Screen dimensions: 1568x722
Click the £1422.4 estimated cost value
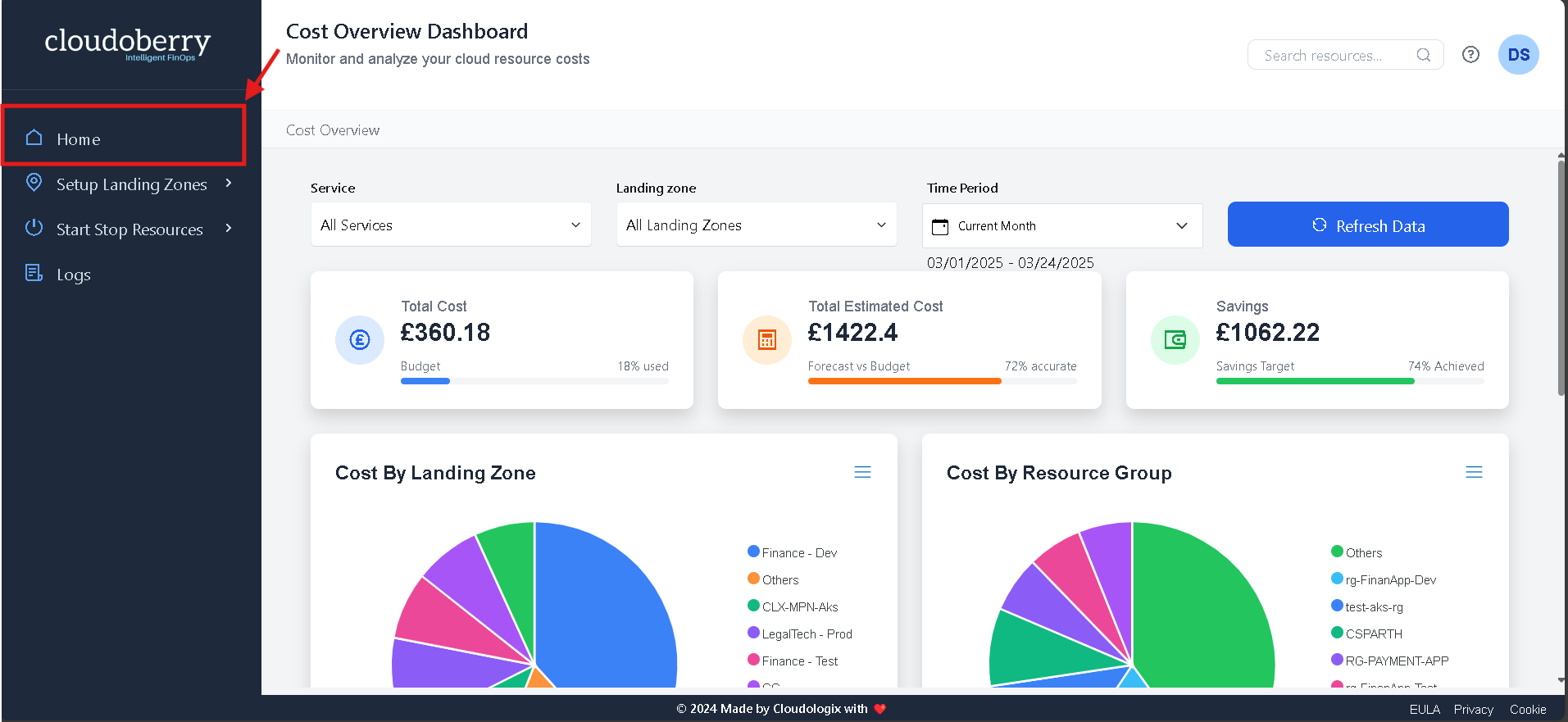pyautogui.click(x=852, y=332)
